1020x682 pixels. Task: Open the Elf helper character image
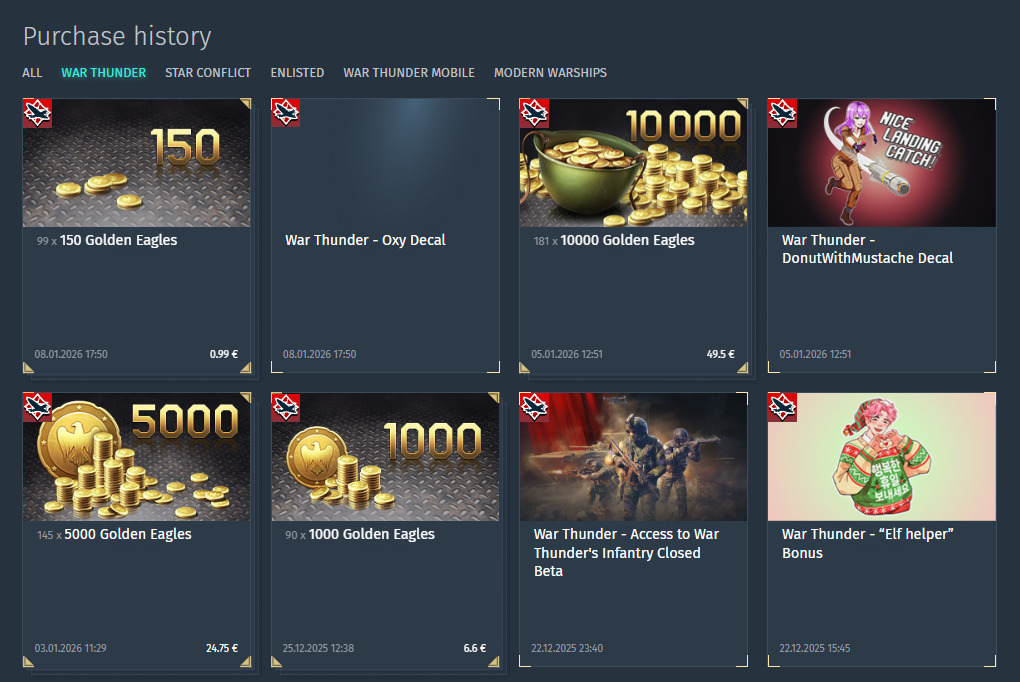[x=882, y=457]
